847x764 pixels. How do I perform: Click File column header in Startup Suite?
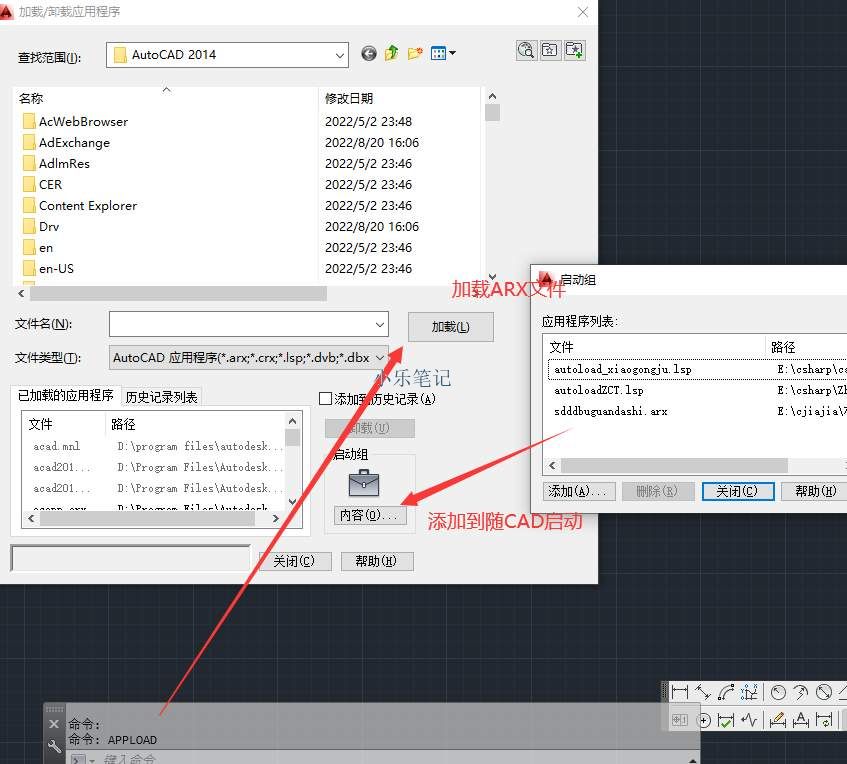tap(655, 347)
